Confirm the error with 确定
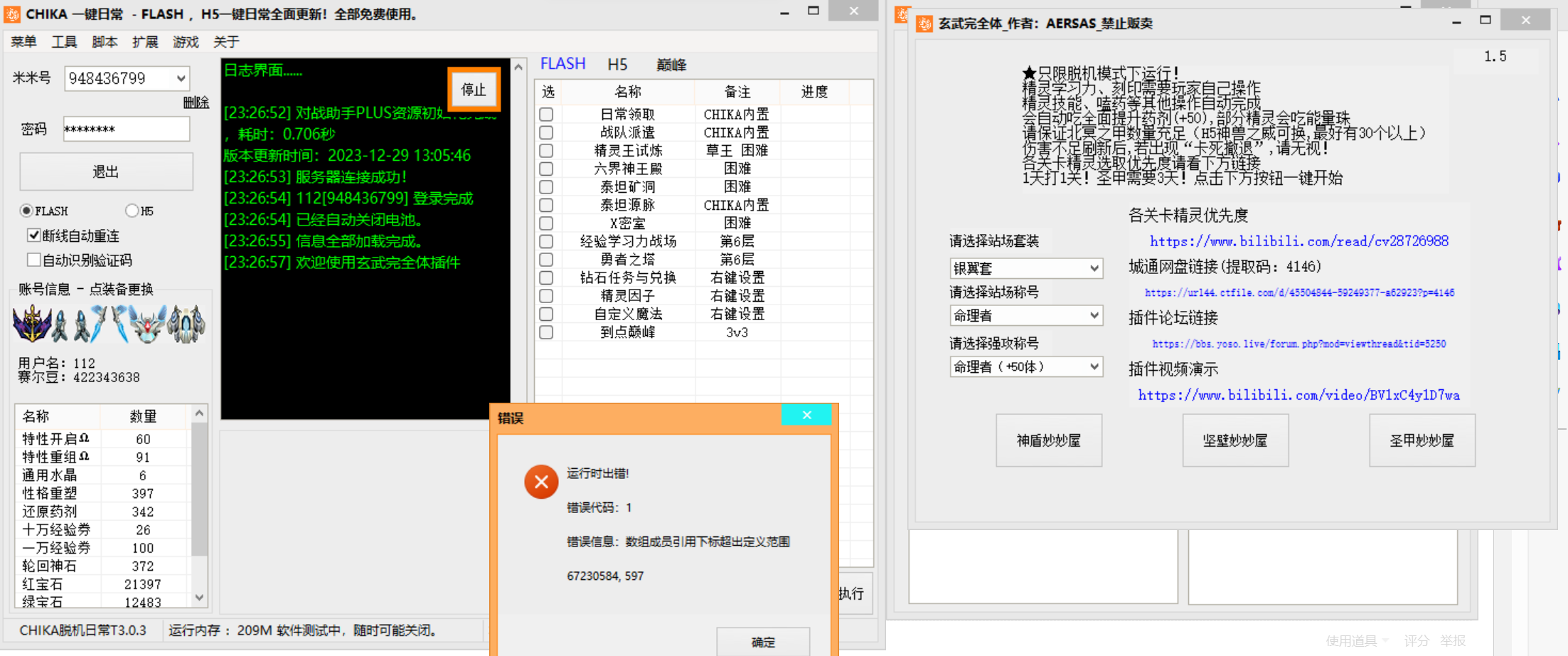Screen dimensions: 1568x656 [x=763, y=641]
